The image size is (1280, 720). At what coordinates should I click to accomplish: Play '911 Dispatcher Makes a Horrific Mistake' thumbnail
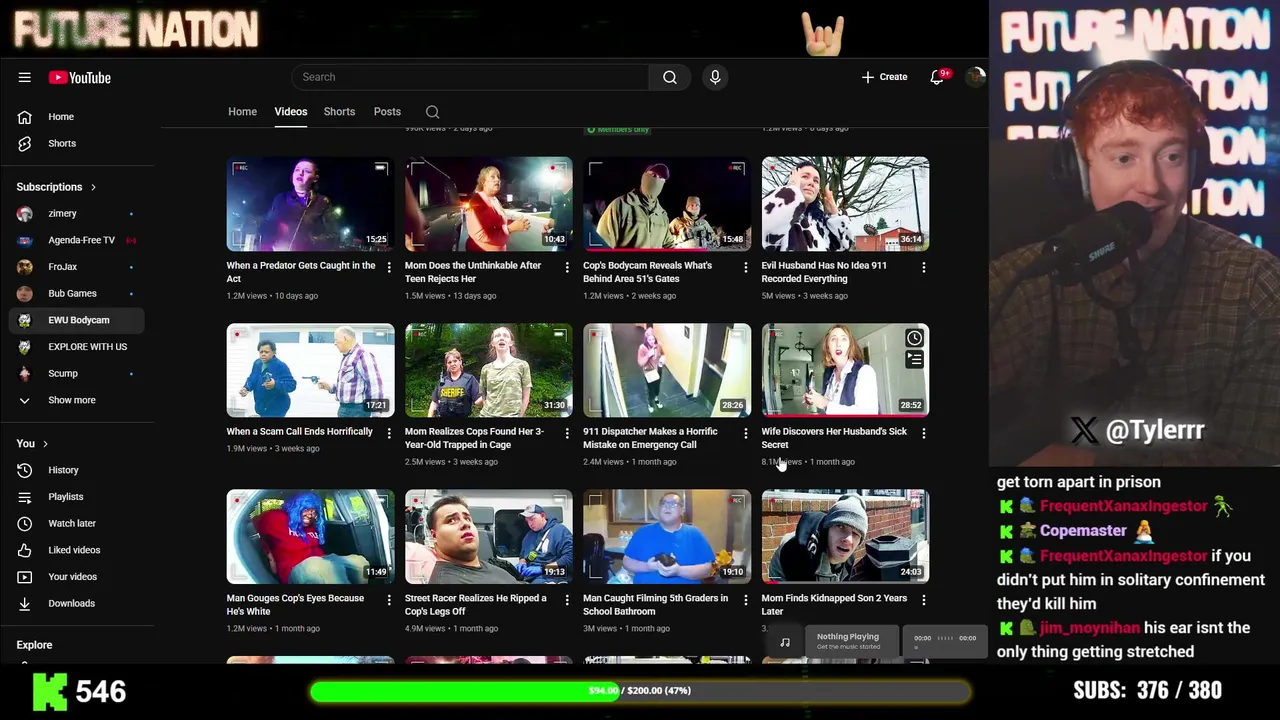coord(667,370)
